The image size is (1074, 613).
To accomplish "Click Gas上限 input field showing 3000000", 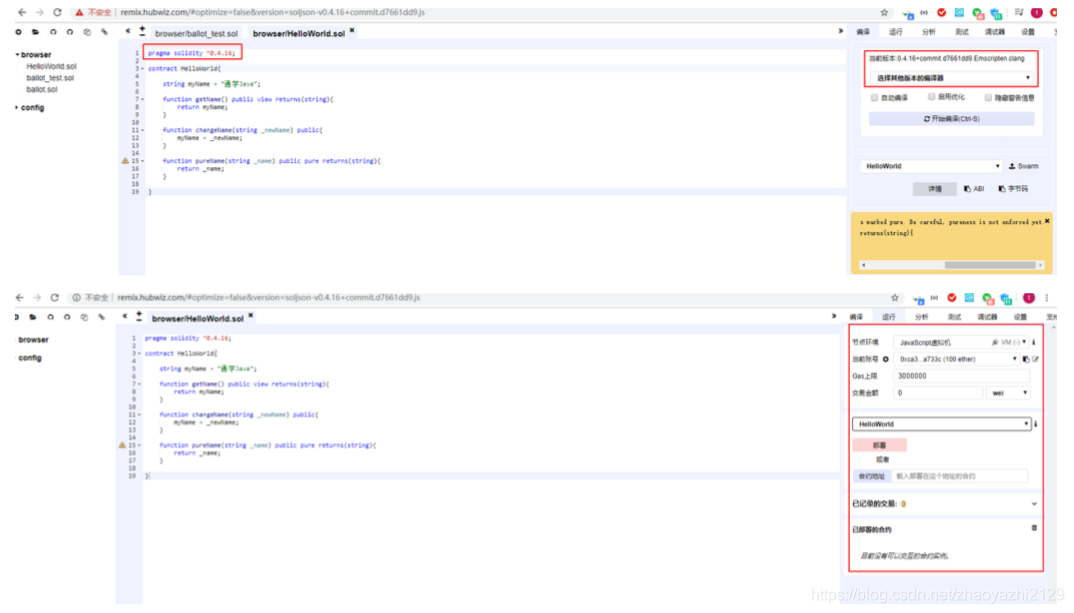I will point(961,376).
